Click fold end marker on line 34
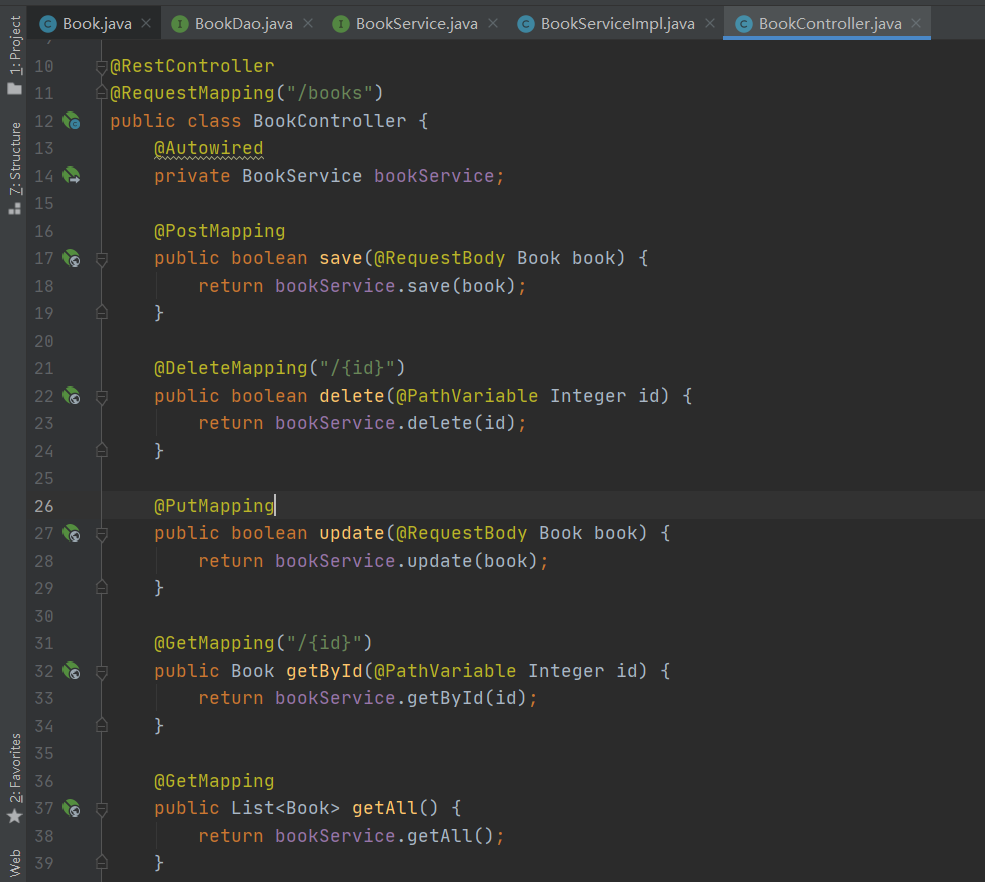This screenshot has width=985, height=882. click(101, 726)
